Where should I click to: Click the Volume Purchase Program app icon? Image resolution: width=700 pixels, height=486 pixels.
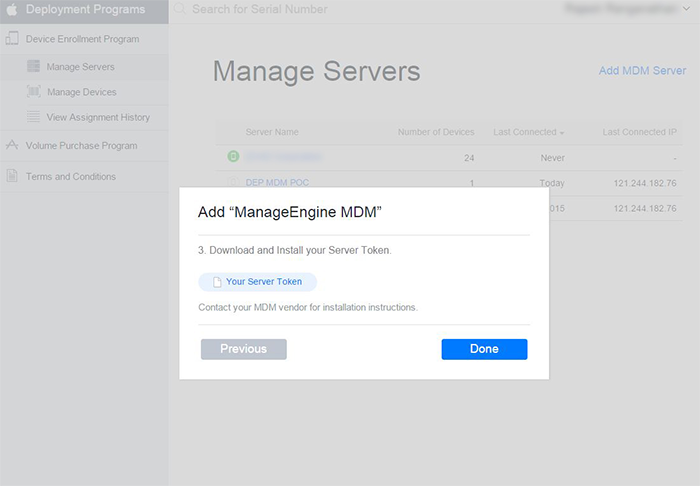click(12, 145)
